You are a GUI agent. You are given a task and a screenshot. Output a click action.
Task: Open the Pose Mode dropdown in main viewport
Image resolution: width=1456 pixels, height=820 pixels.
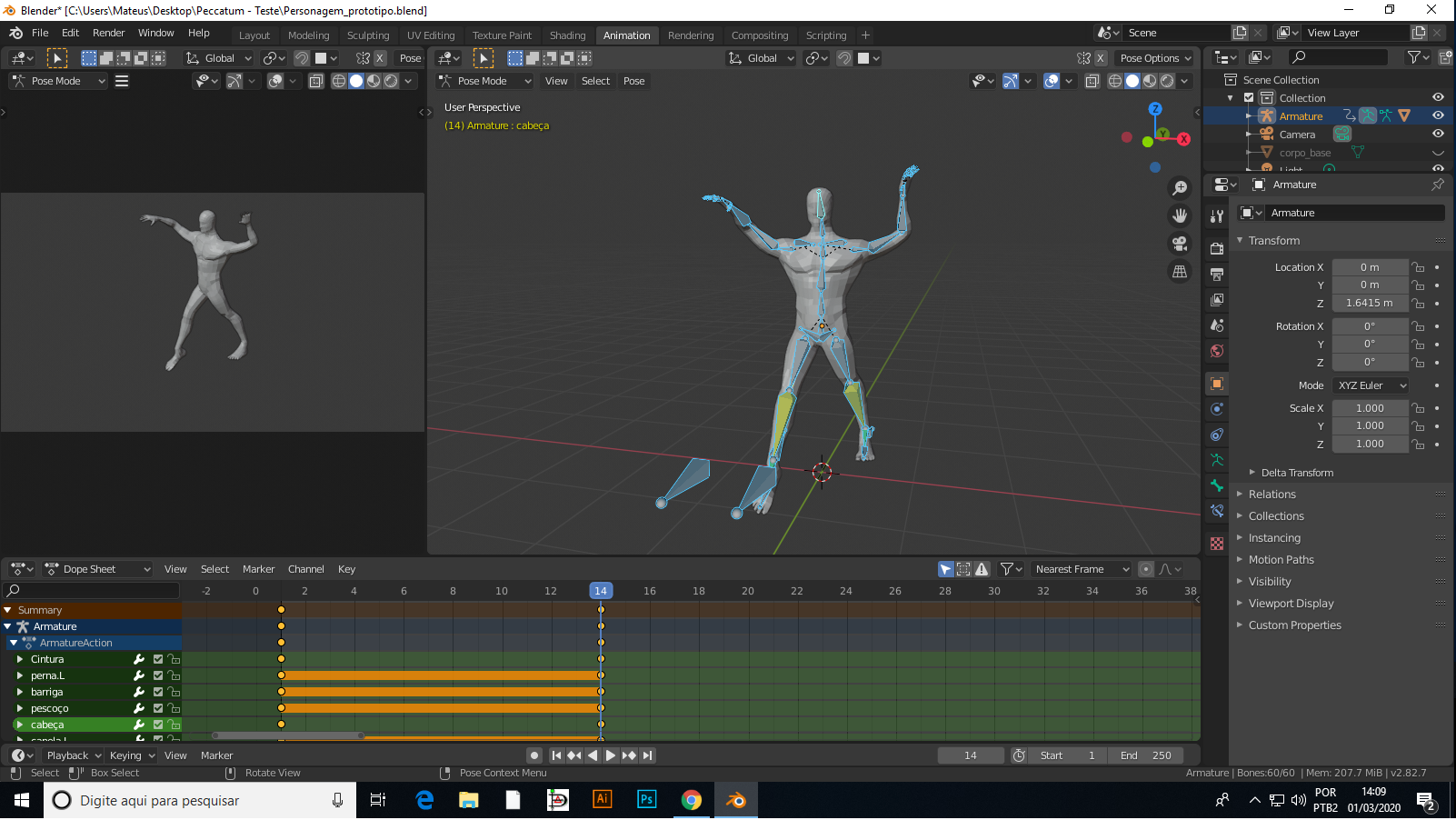(x=484, y=81)
